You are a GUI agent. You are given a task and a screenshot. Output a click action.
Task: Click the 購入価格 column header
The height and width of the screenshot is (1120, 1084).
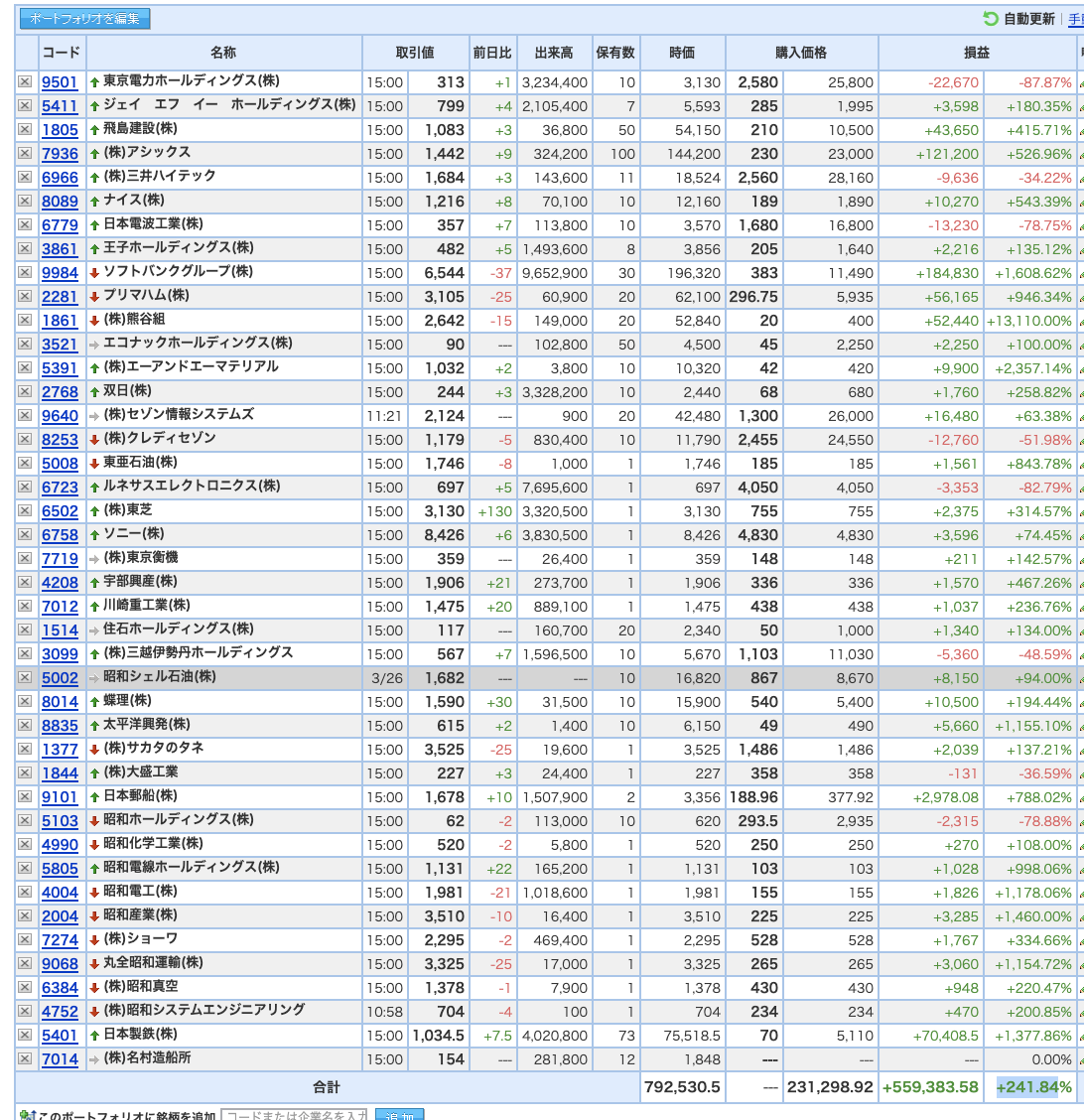click(x=801, y=53)
